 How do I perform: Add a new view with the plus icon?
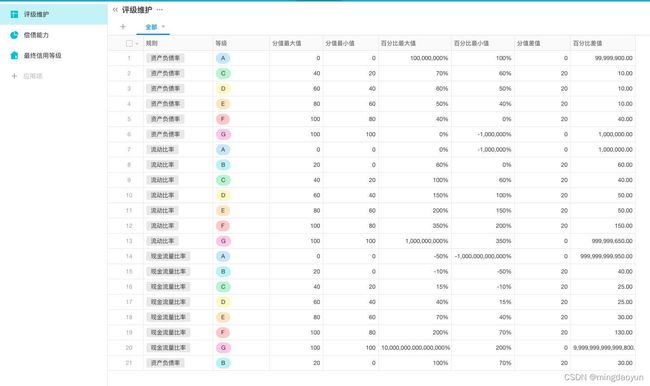(123, 27)
